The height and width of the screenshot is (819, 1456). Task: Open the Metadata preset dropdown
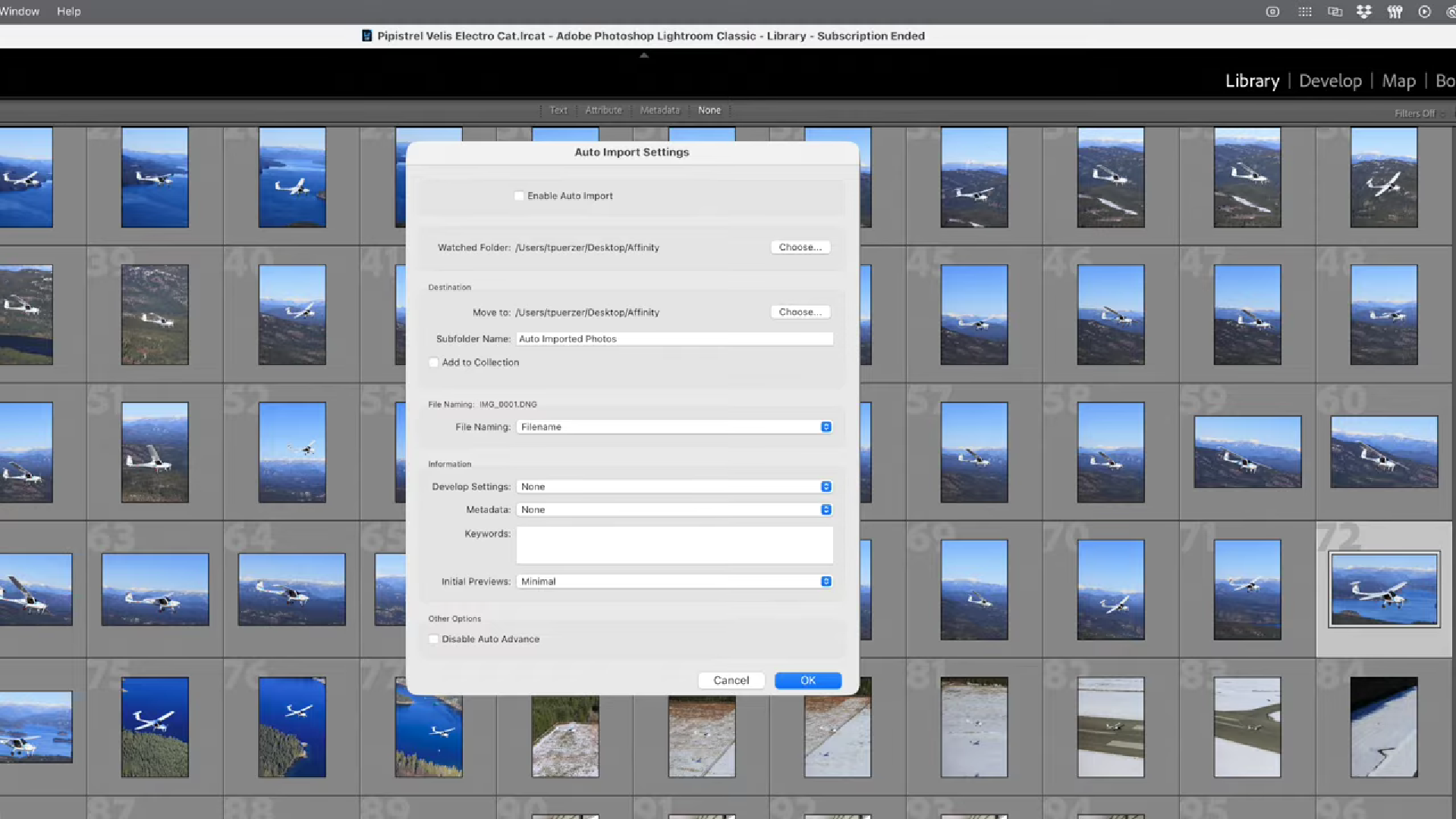coord(674,509)
